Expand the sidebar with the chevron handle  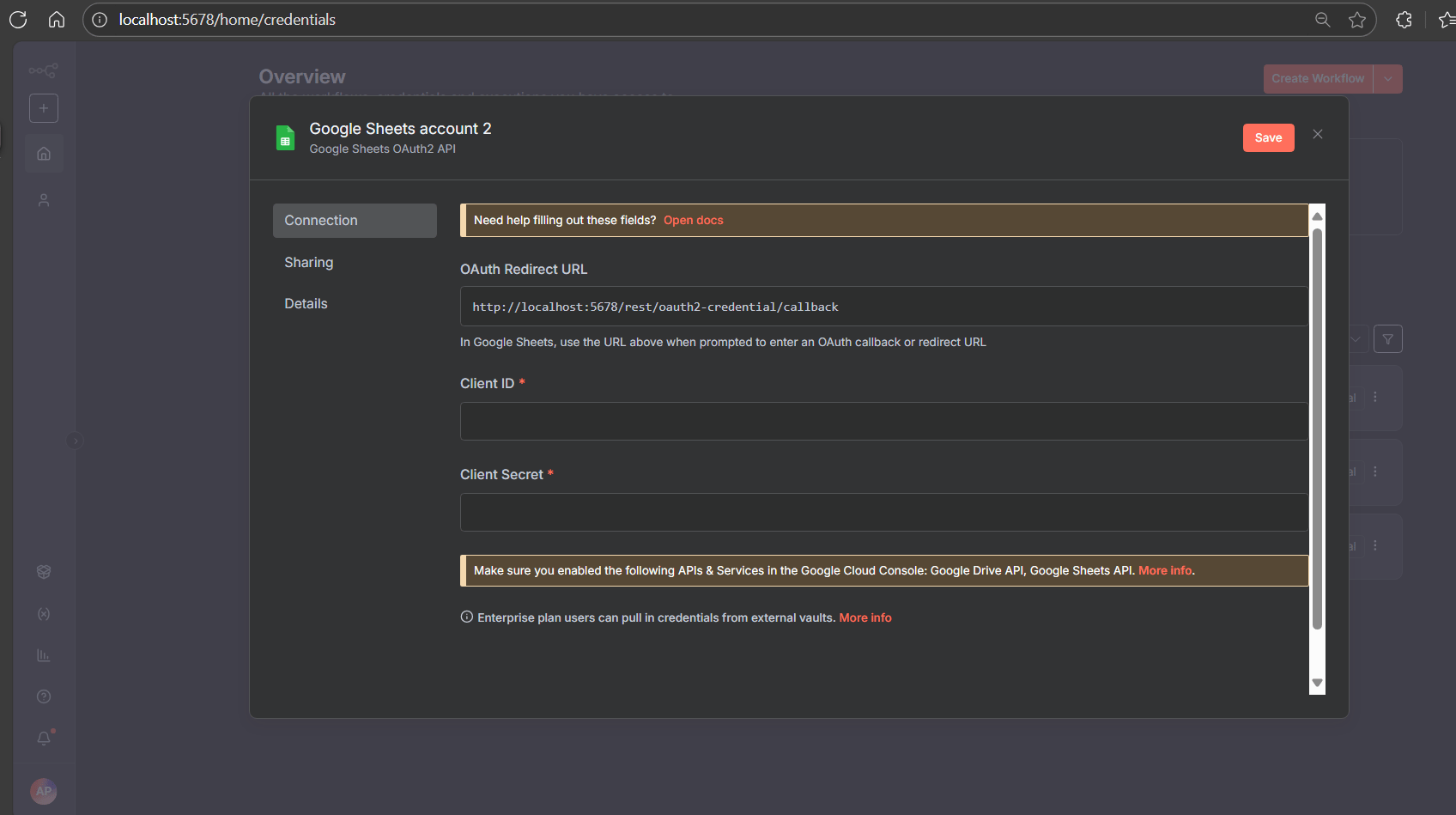(75, 441)
